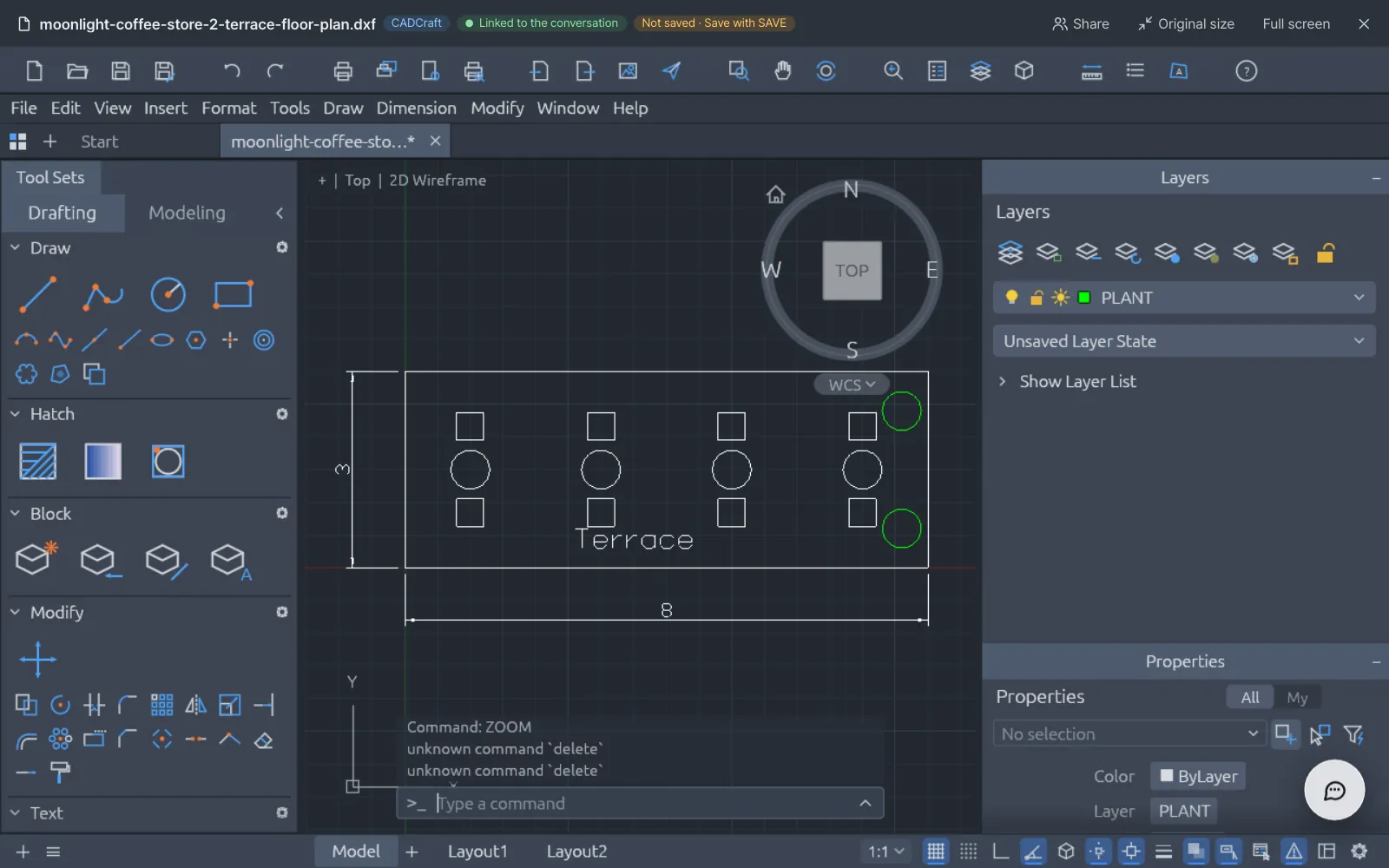Open the Hatch pattern tool
Screen dimensions: 1389x868
38,461
